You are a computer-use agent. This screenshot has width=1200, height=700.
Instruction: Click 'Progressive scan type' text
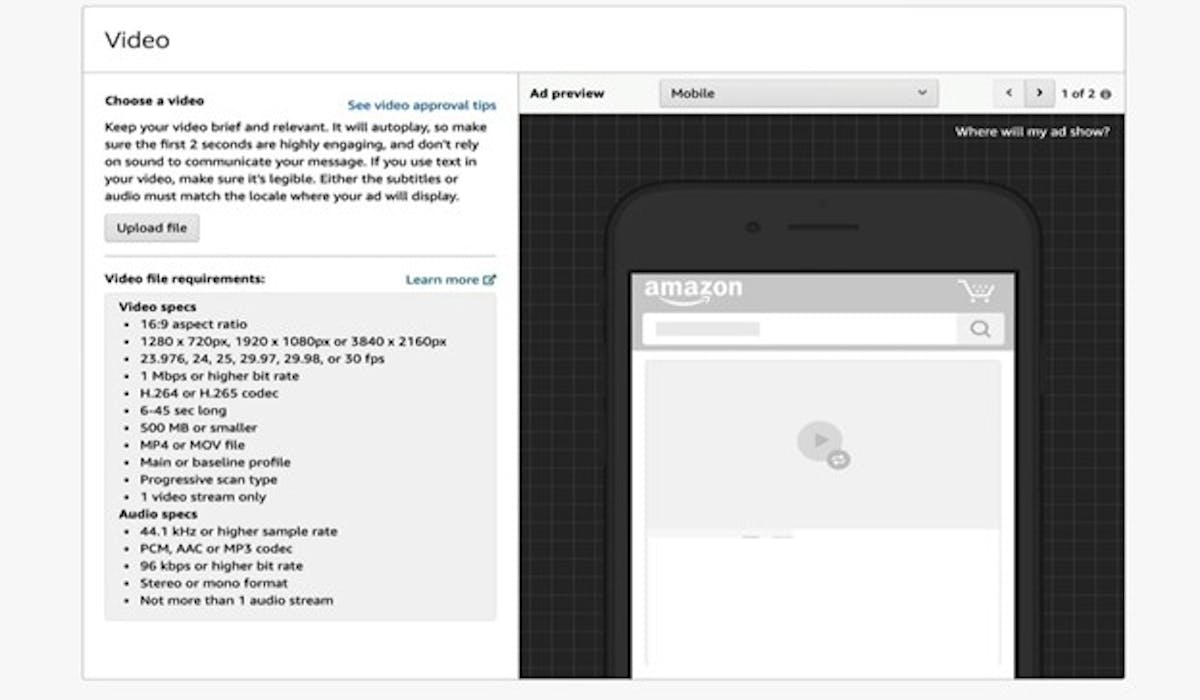(211, 480)
